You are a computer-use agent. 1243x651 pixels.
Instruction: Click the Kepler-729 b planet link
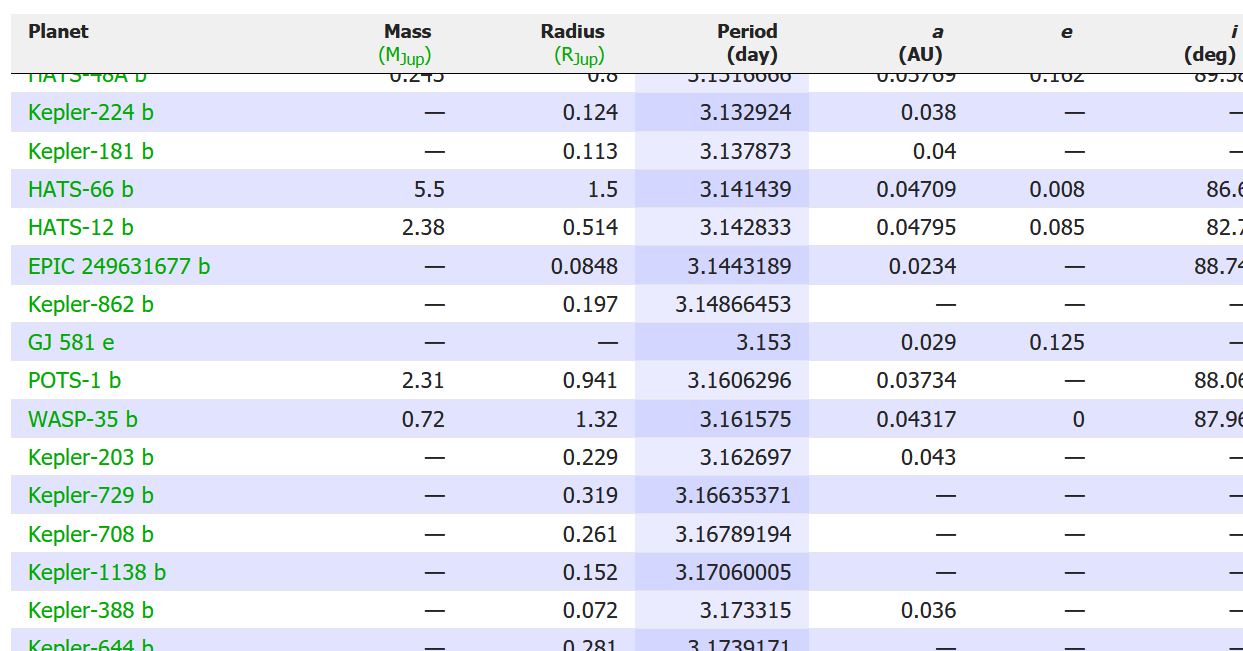[90, 496]
